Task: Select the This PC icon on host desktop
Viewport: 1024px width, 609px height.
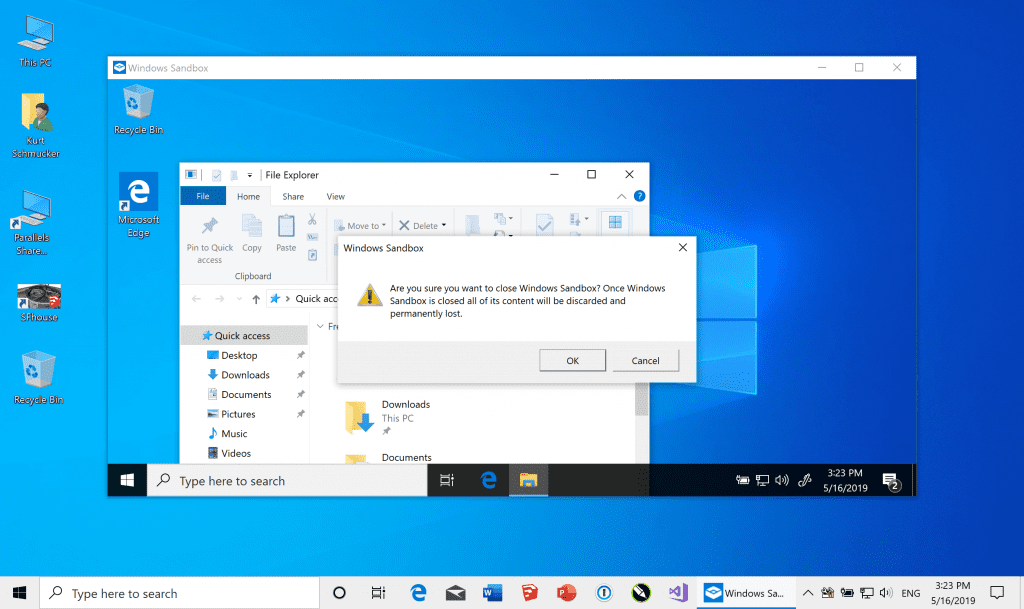Action: pyautogui.click(x=35, y=41)
